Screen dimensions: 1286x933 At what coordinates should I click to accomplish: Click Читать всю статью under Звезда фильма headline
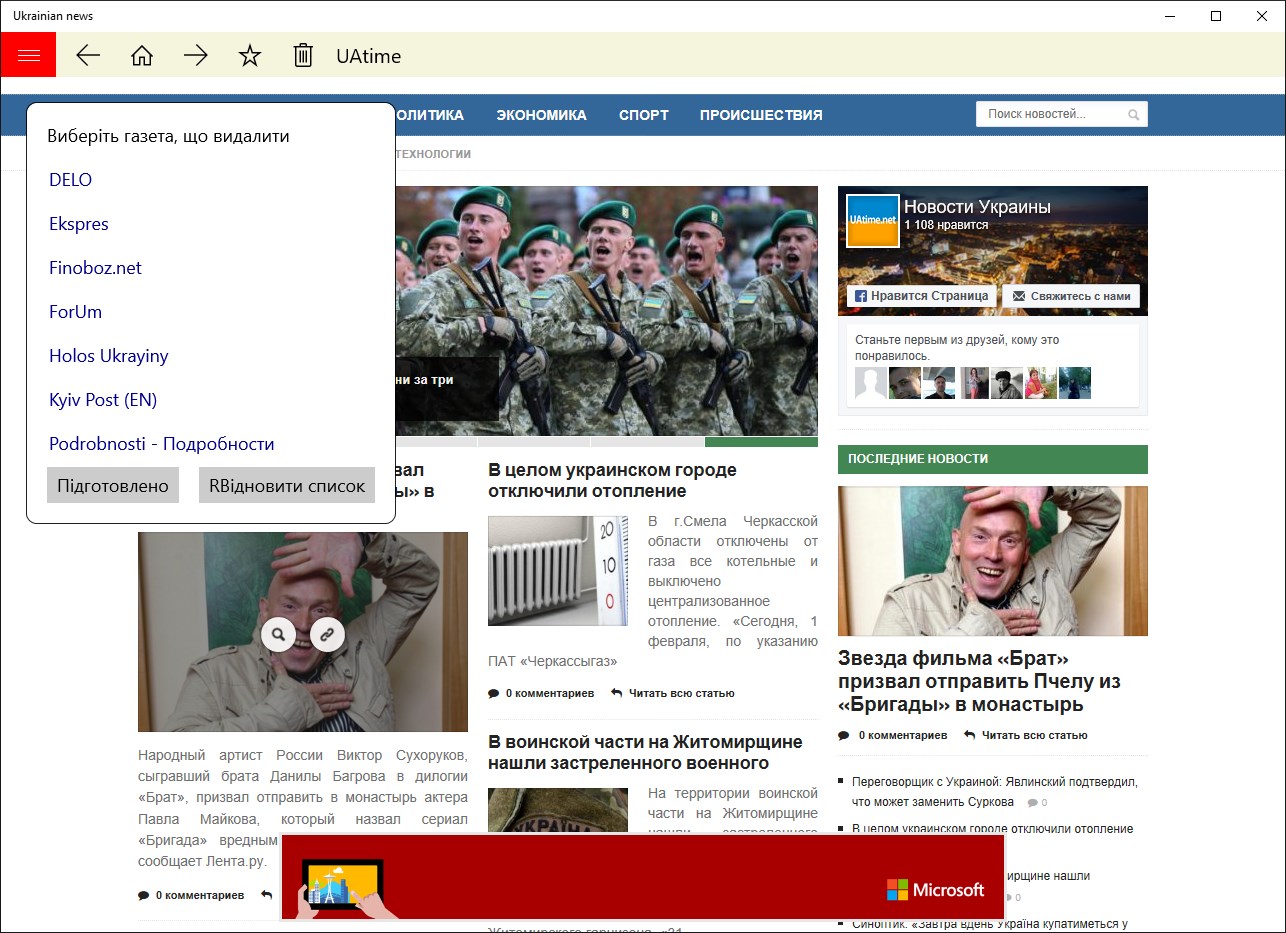[1025, 735]
